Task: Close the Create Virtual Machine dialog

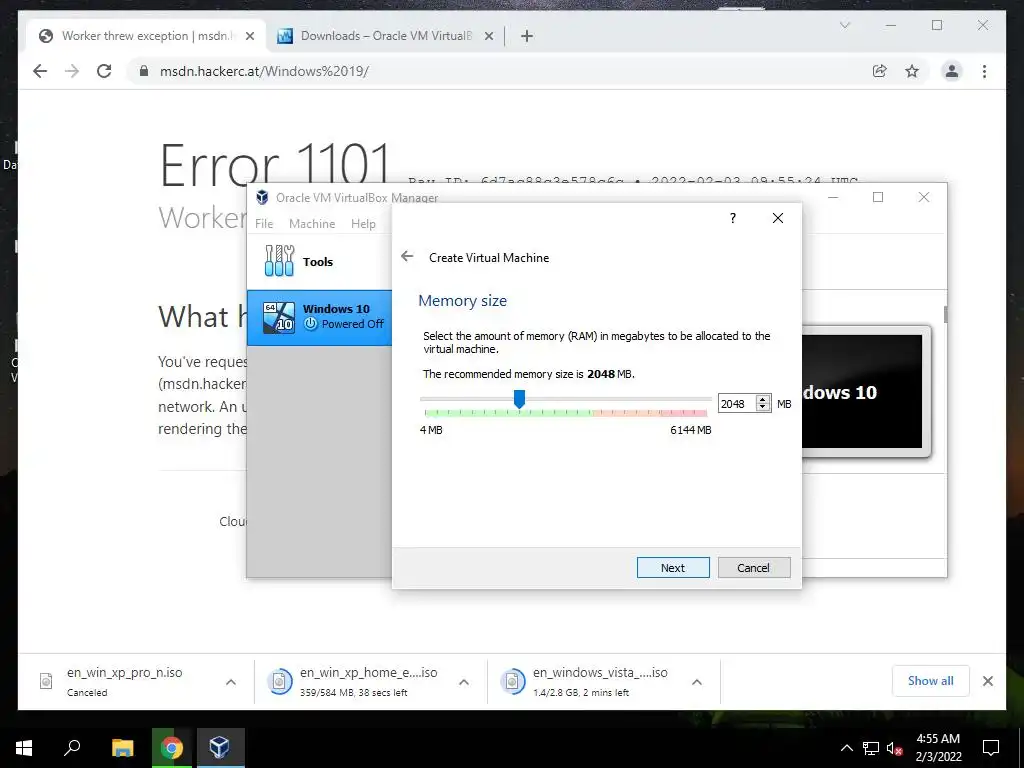Action: coord(778,218)
